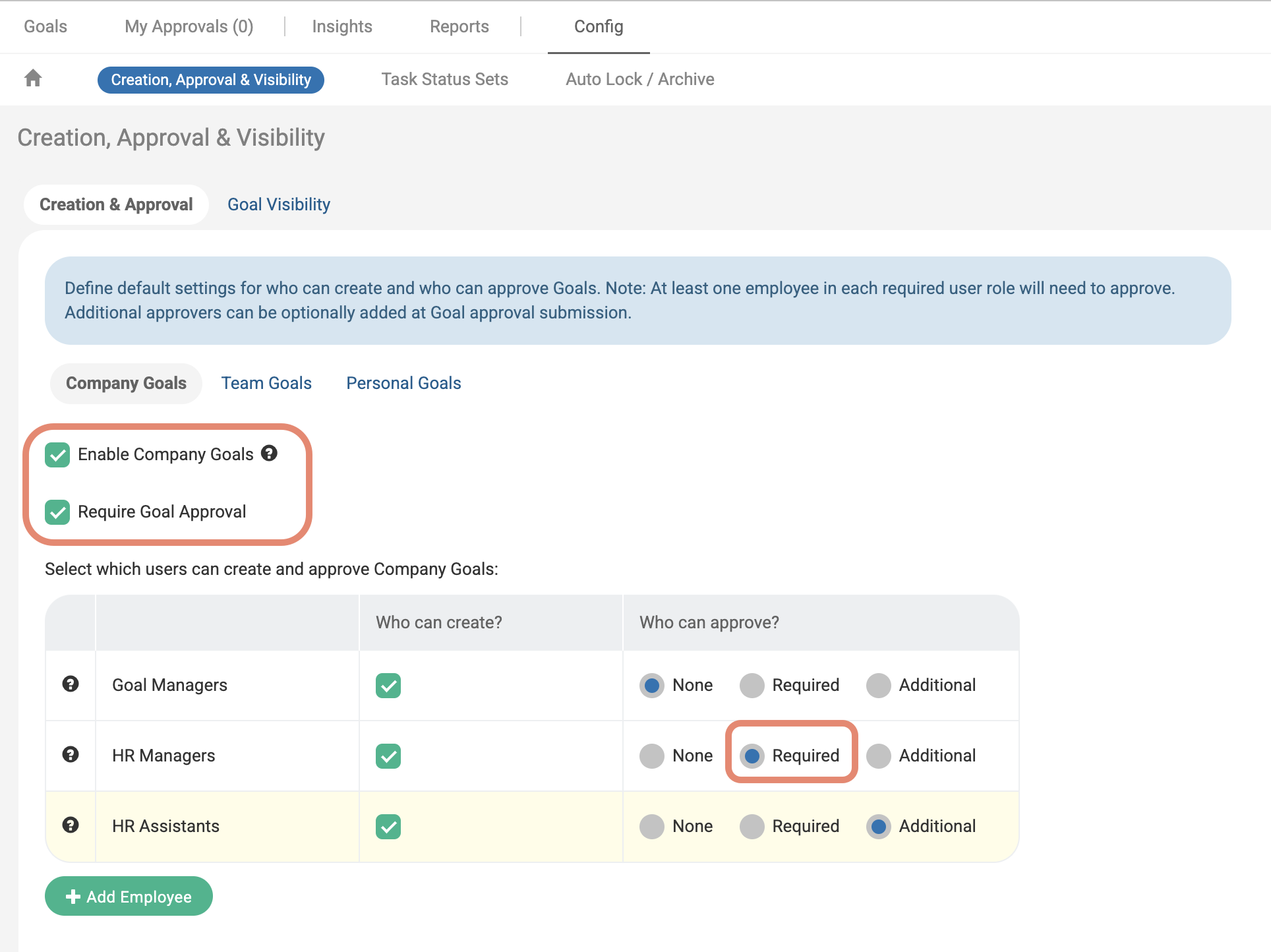Open the Insights tab
The width and height of the screenshot is (1271, 952).
[x=341, y=26]
